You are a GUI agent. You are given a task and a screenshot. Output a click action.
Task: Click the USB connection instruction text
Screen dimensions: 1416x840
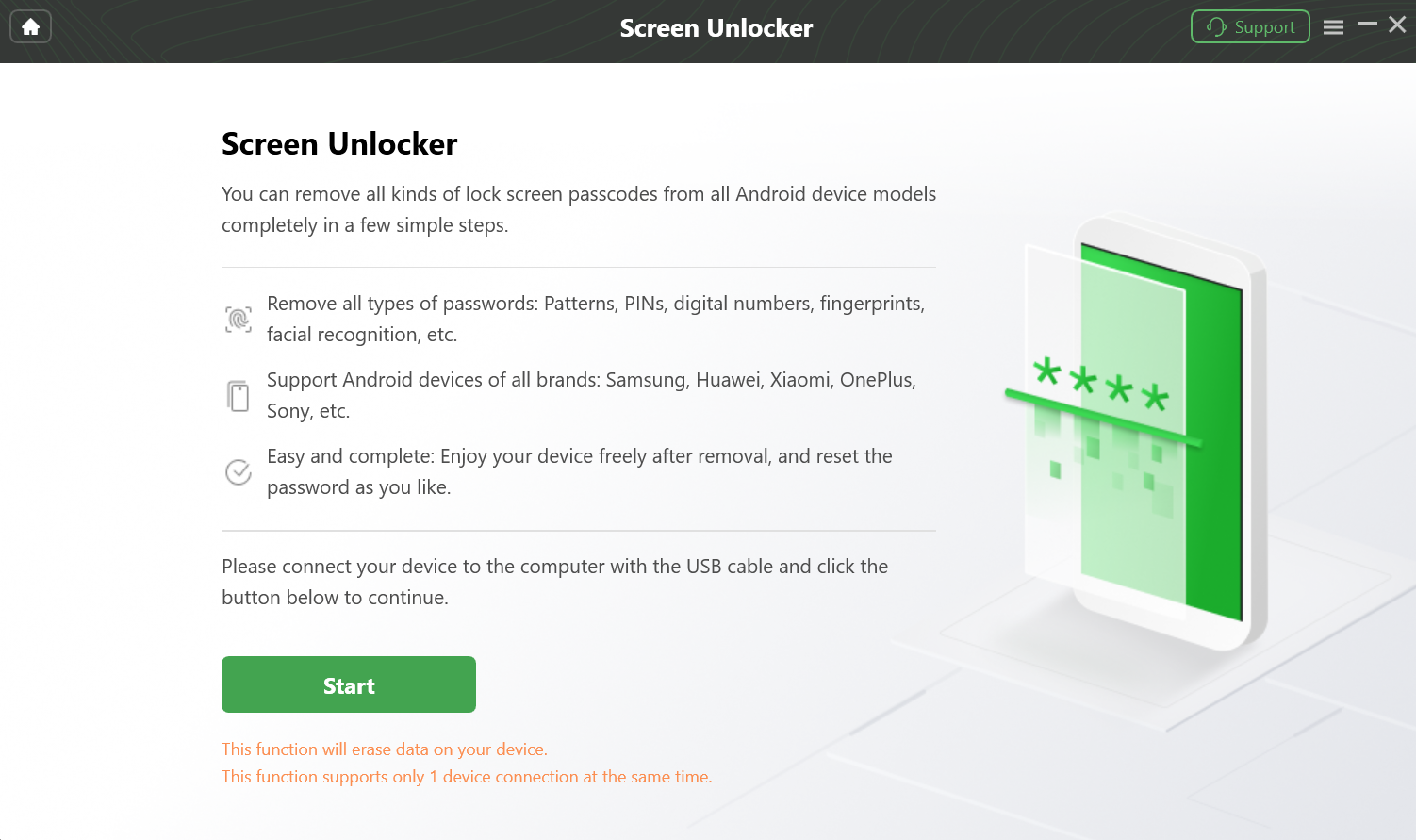(554, 581)
